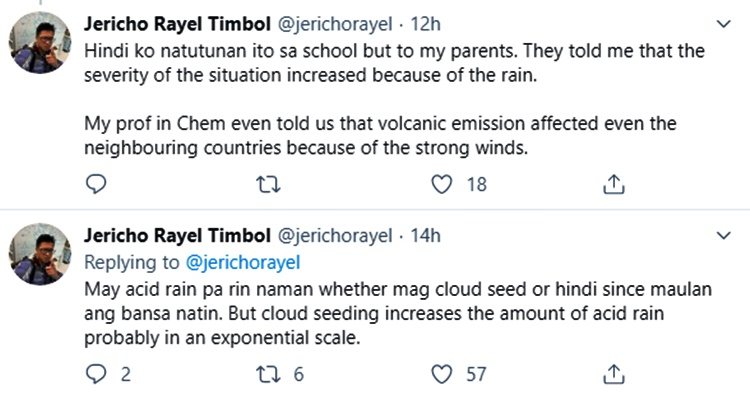The height and width of the screenshot is (399, 750).
Task: Open Jericho Rayel Timbol's name on second tweet
Action: tap(177, 235)
